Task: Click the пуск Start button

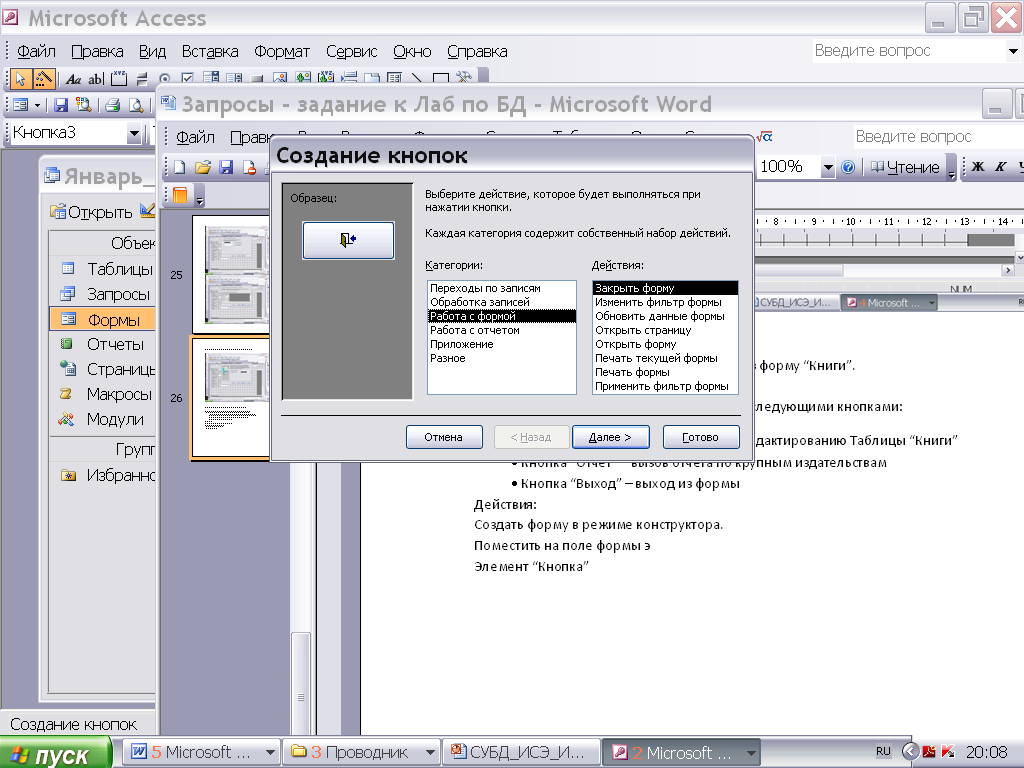Action: pyautogui.click(x=55, y=754)
